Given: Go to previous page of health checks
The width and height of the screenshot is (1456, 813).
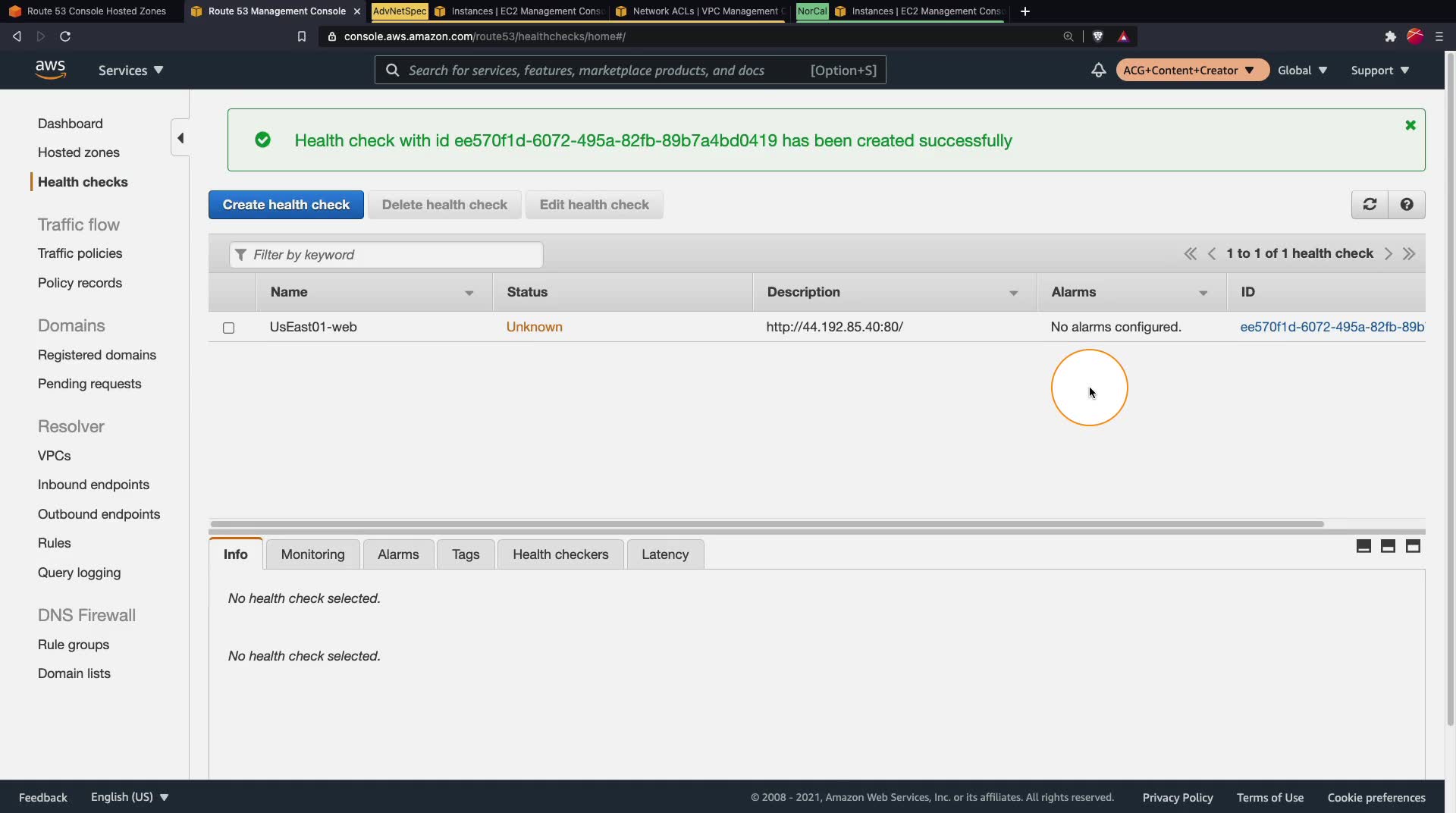Looking at the screenshot, I should click(x=1212, y=254).
